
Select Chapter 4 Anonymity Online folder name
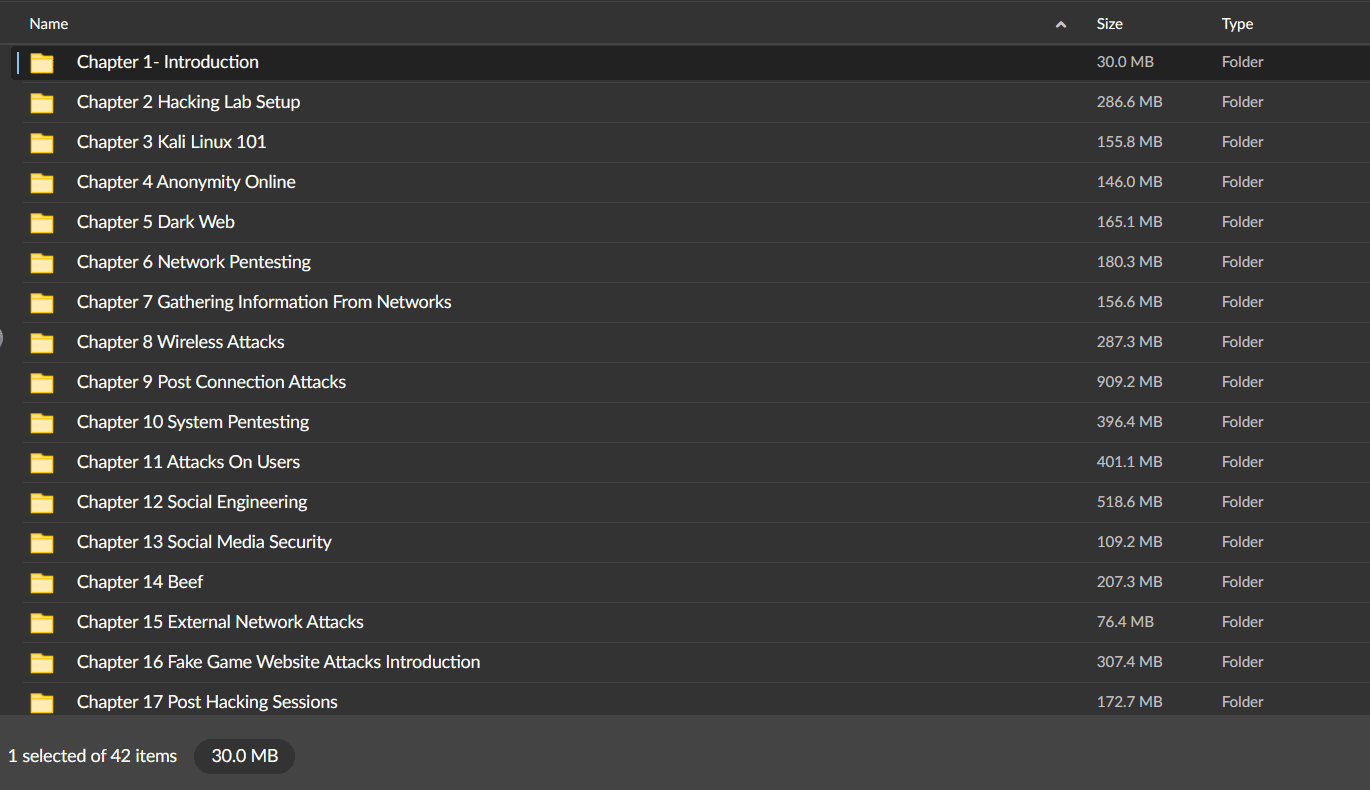(x=186, y=182)
